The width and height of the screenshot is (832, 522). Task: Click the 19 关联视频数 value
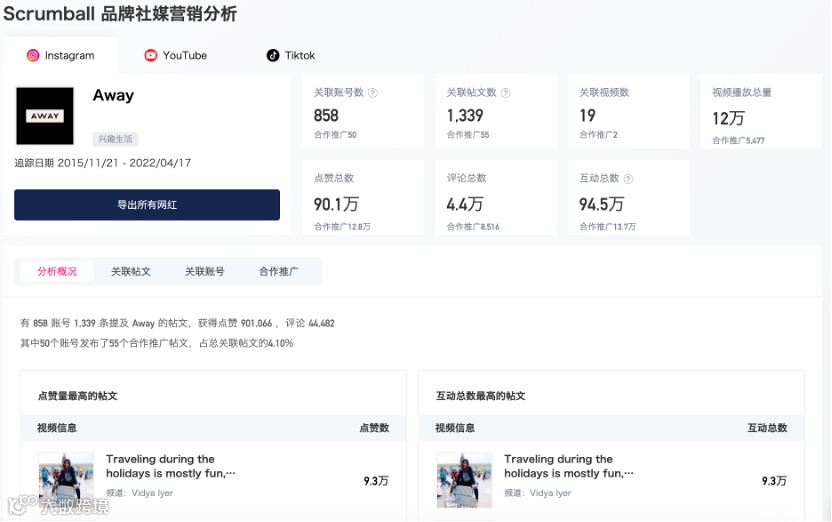(587, 115)
